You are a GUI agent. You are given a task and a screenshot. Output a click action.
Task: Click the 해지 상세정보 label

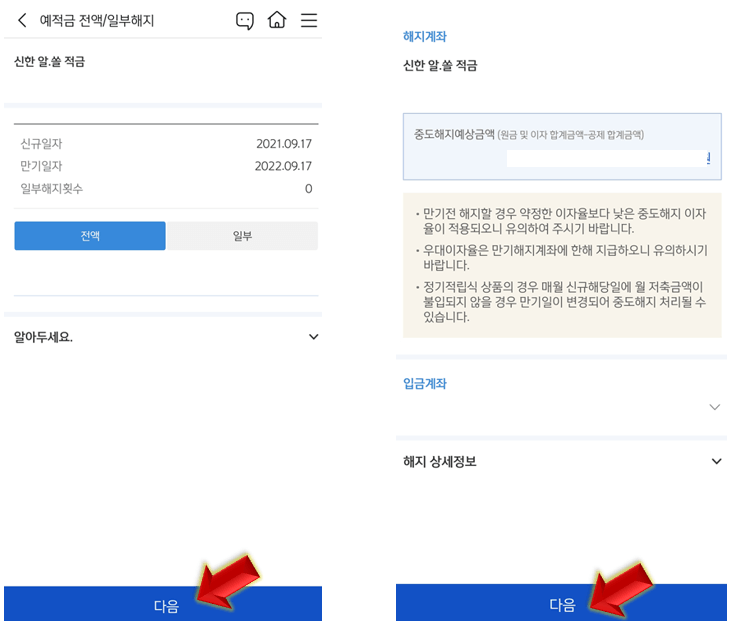click(x=439, y=462)
